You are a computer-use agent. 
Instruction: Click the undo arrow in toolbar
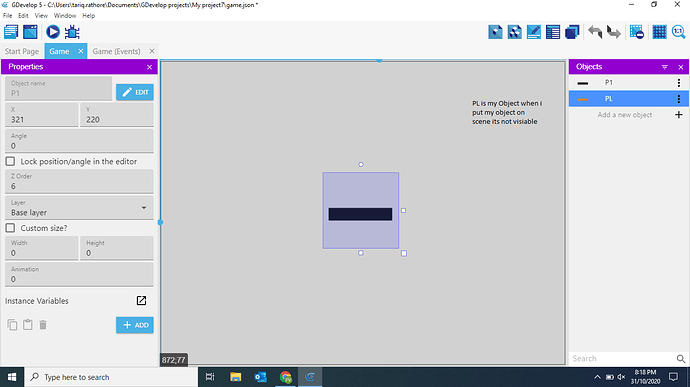[x=595, y=32]
